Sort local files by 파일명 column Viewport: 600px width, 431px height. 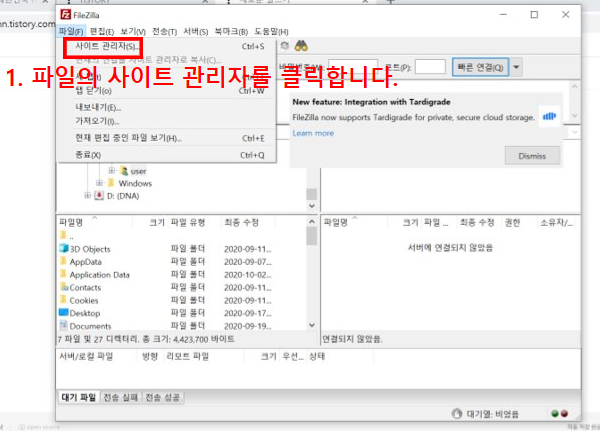click(95, 222)
